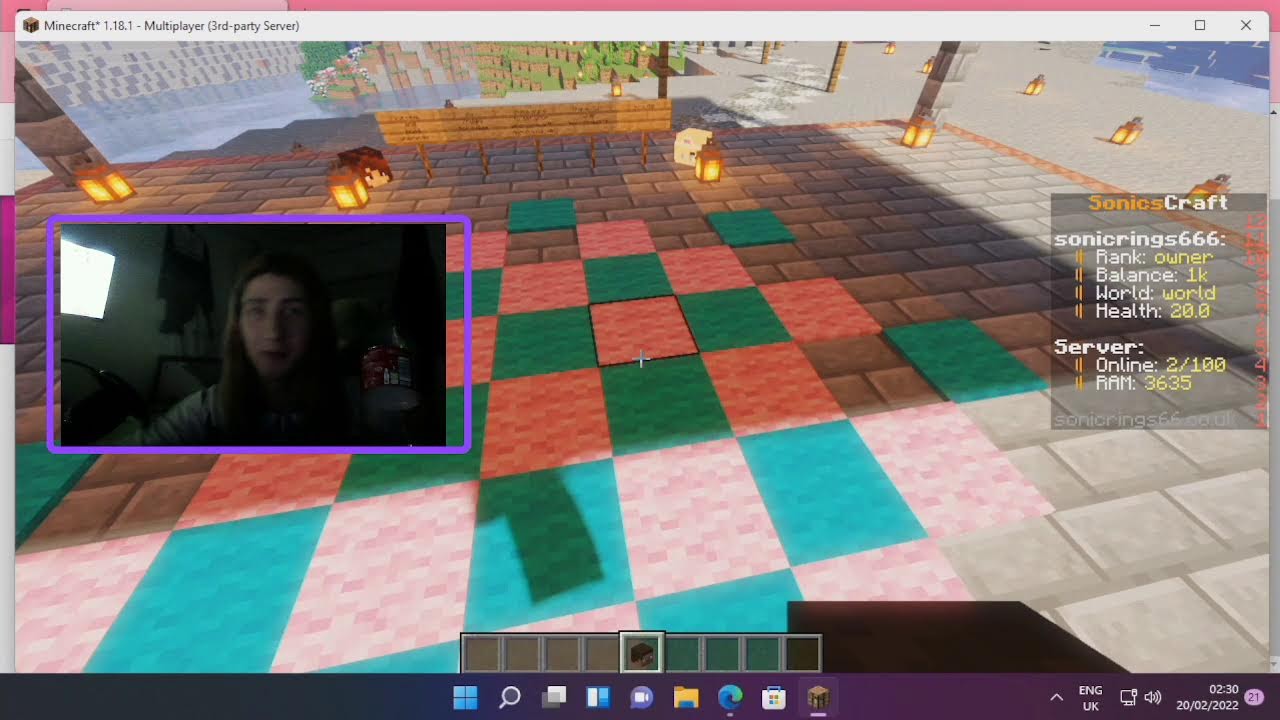Click the 'Health: 20.0' scoreboard line

1142,311
